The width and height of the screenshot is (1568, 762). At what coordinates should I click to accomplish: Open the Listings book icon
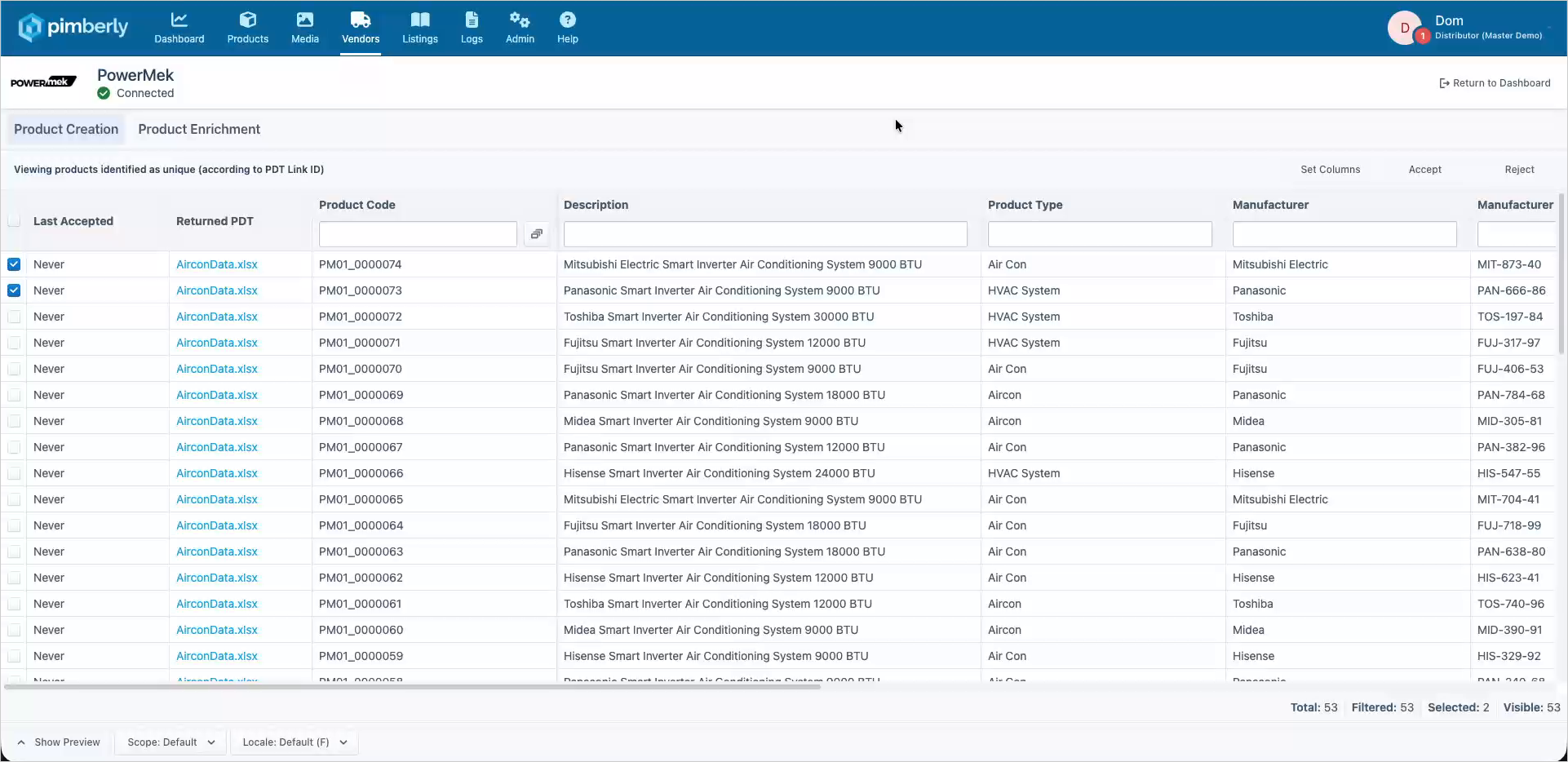click(x=420, y=20)
